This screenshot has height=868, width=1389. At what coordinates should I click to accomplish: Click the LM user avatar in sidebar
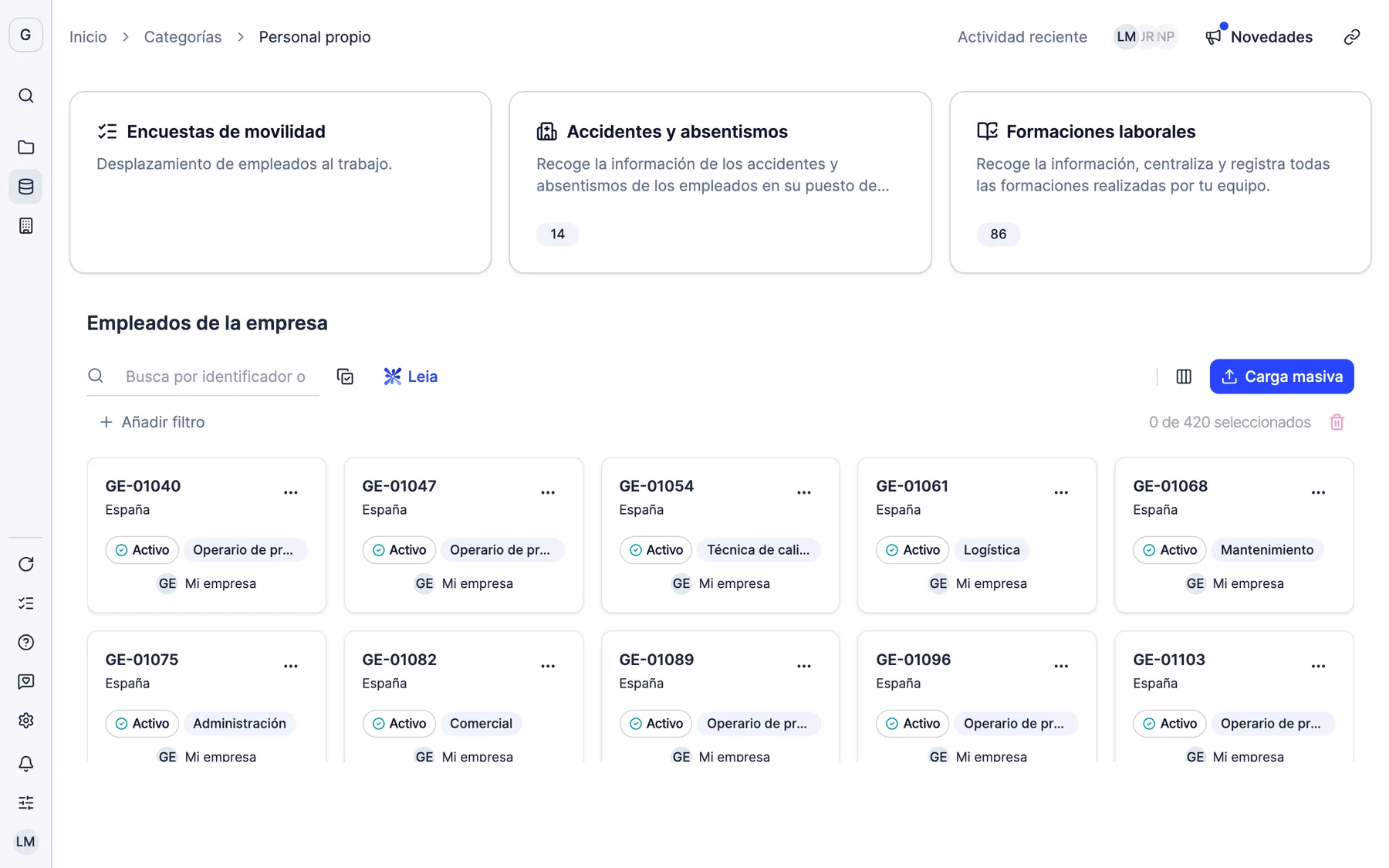click(x=25, y=842)
